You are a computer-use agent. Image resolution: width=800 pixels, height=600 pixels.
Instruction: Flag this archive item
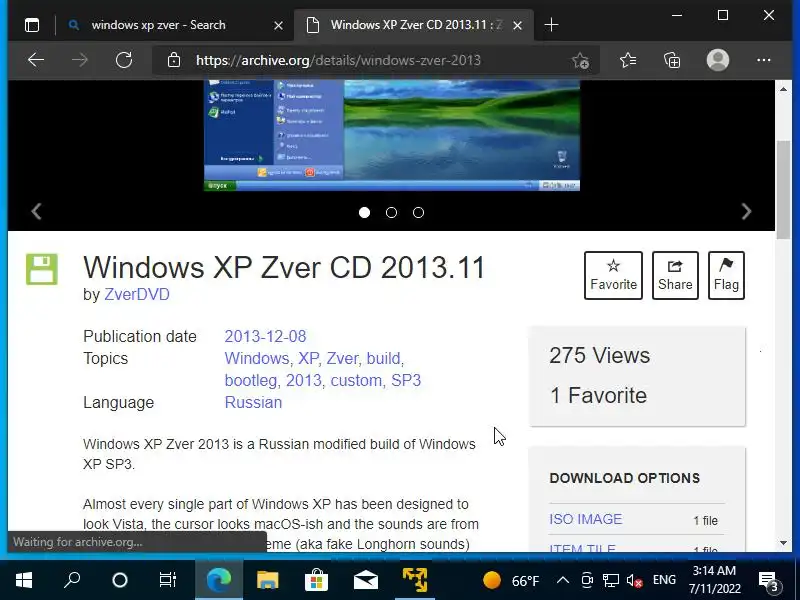click(x=726, y=275)
